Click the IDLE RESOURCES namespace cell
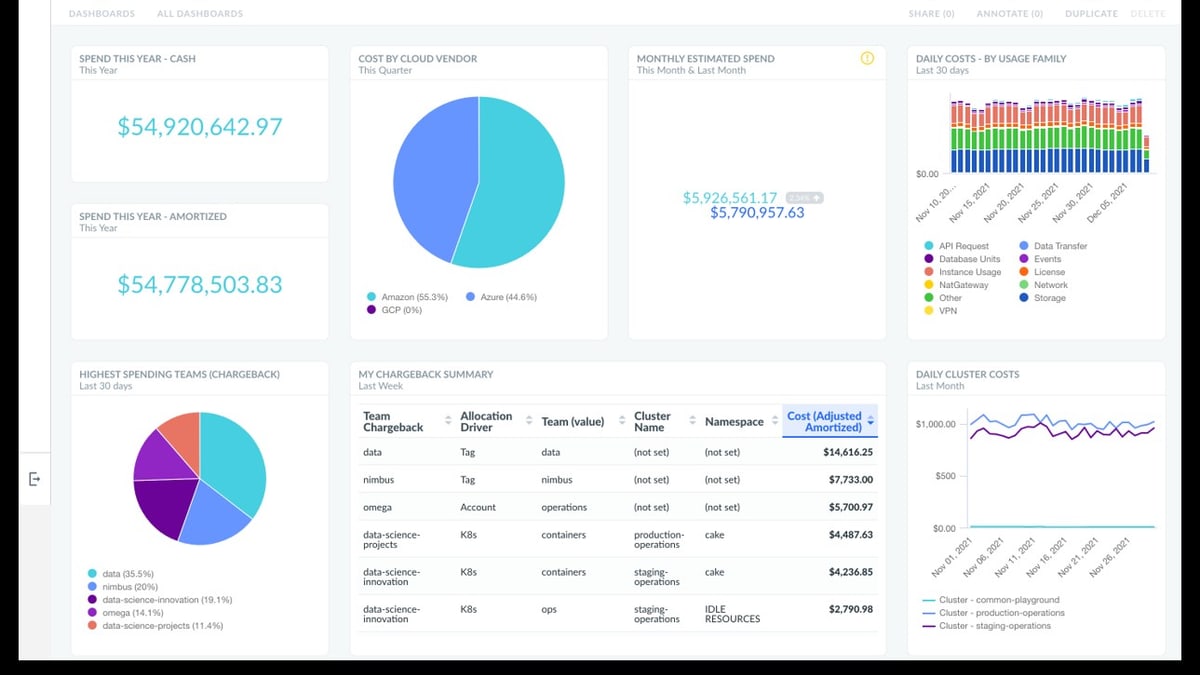The height and width of the screenshot is (675, 1200). 732,614
